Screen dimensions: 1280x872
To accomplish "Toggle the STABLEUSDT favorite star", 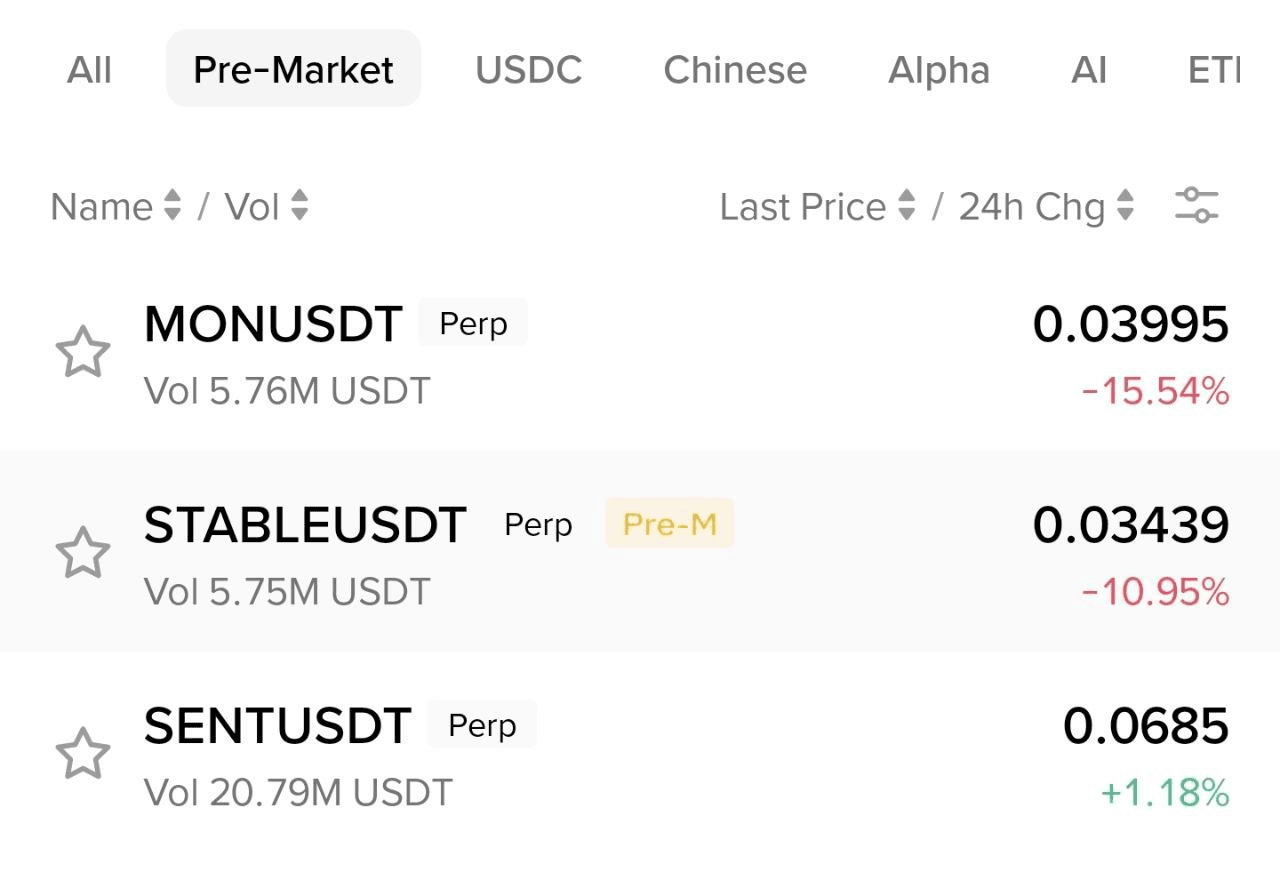I will pos(82,553).
